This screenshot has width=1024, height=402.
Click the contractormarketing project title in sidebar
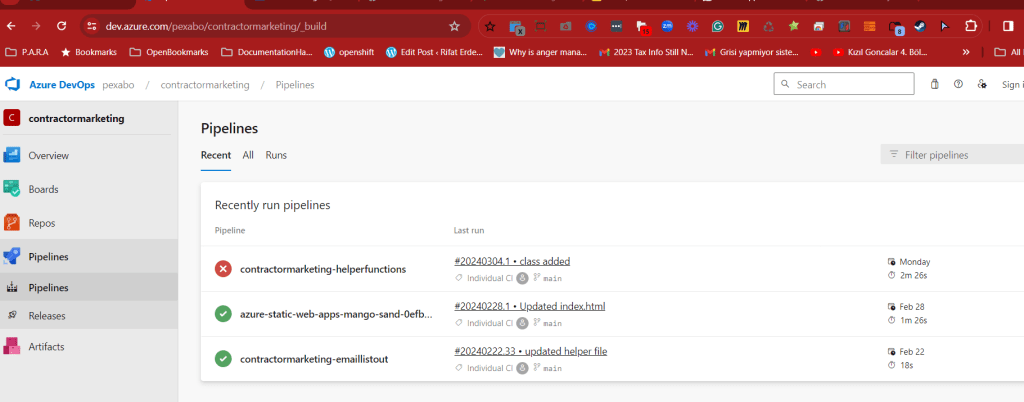(x=76, y=118)
